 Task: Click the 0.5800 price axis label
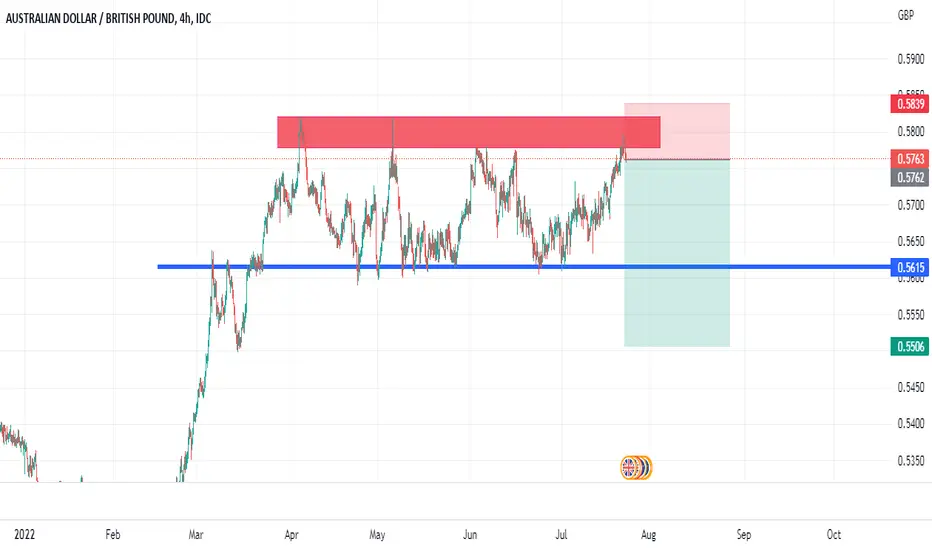(911, 131)
